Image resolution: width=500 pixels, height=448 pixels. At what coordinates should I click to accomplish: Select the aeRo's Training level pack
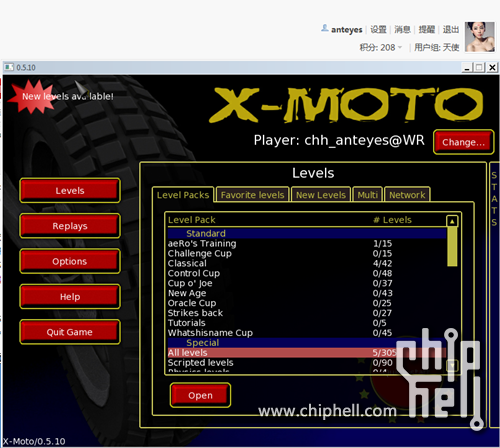pos(307,243)
